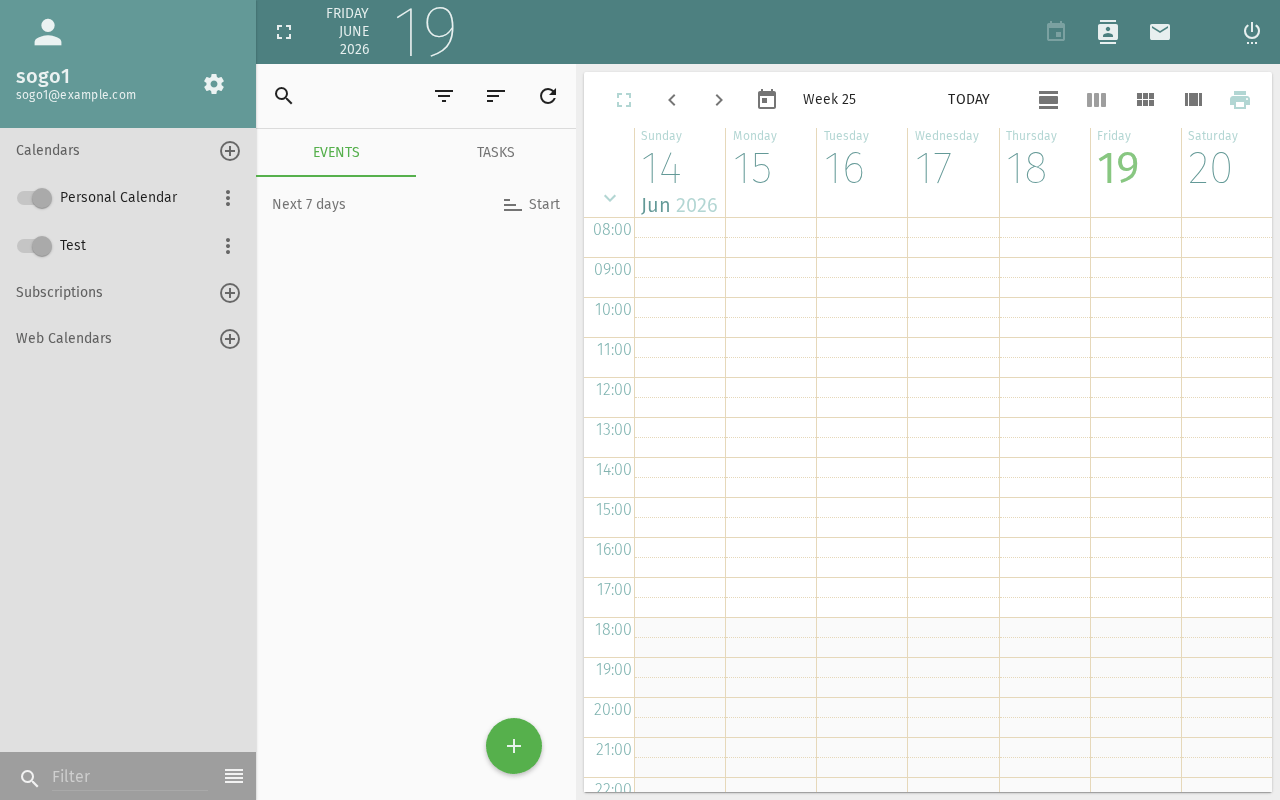The image size is (1280, 800).
Task: Open the Calendar module icon
Action: (x=1056, y=32)
